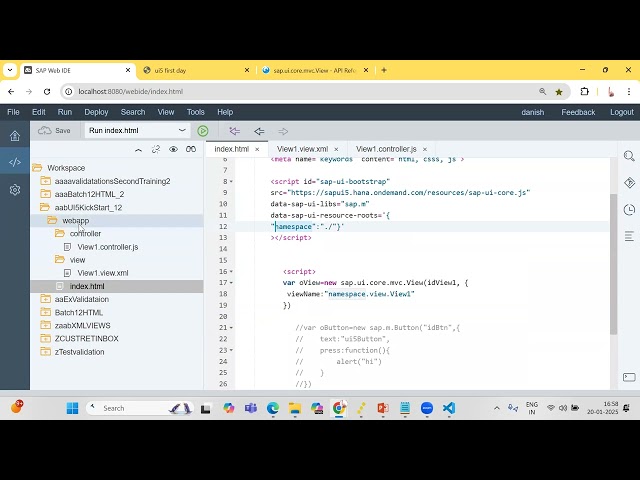Collapse the view folder
640x480 pixels.
(x=60, y=260)
